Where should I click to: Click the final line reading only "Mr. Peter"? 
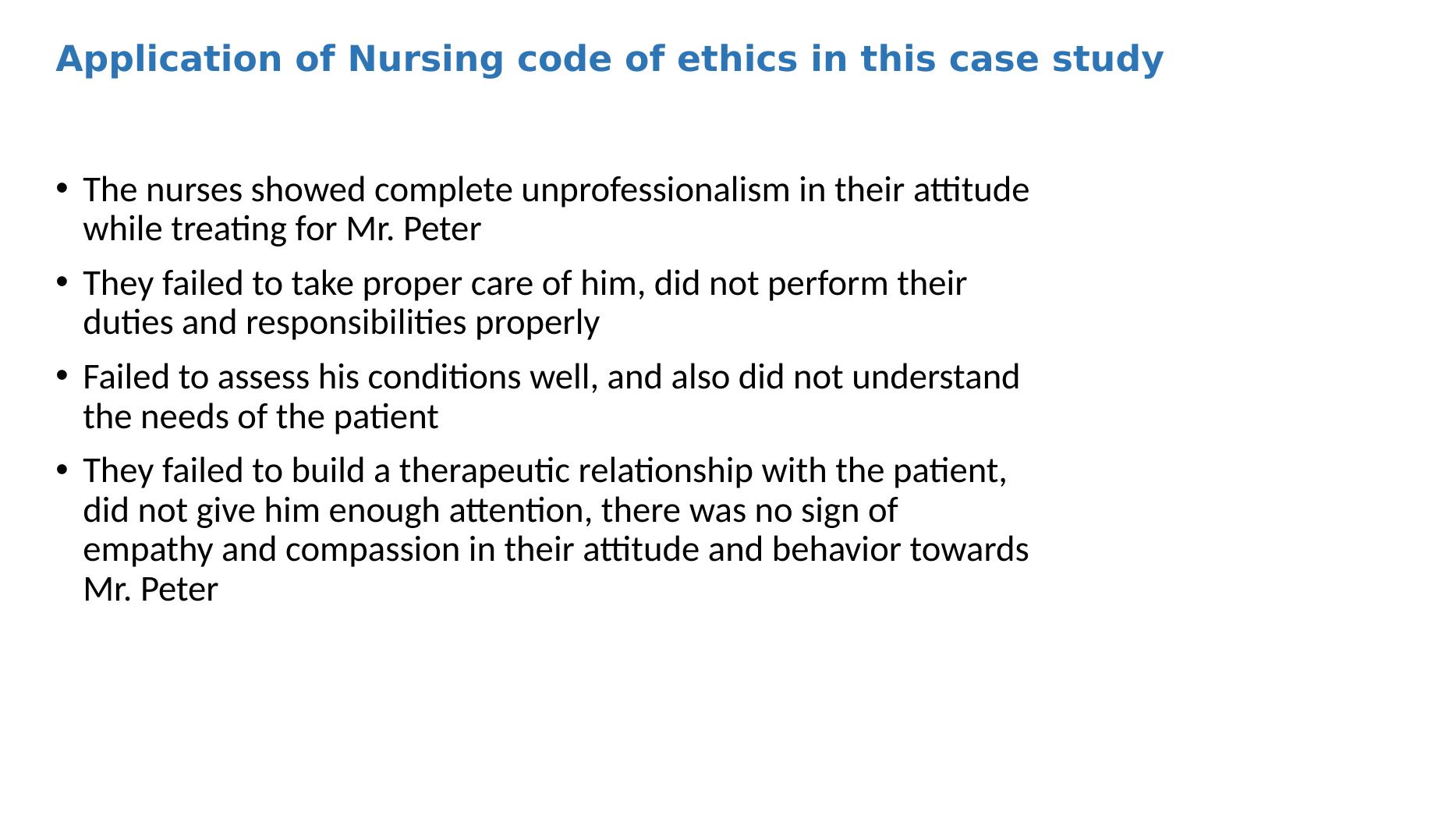[x=151, y=590]
